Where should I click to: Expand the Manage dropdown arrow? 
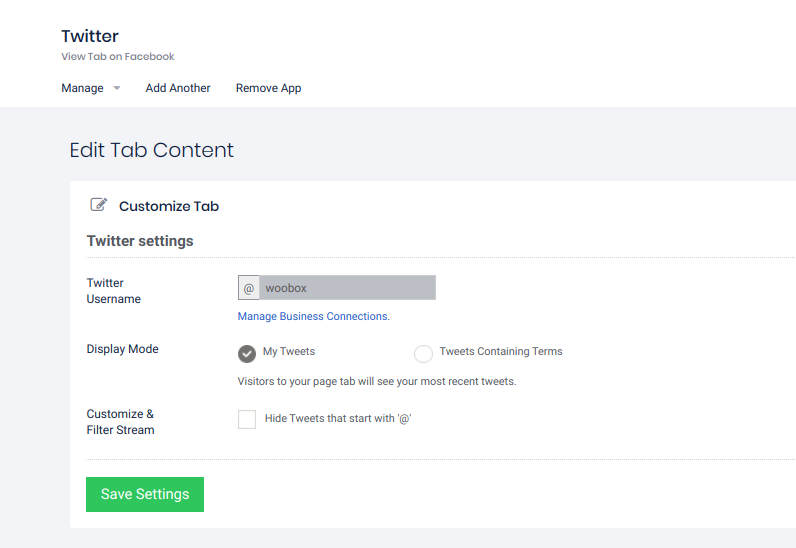click(117, 88)
